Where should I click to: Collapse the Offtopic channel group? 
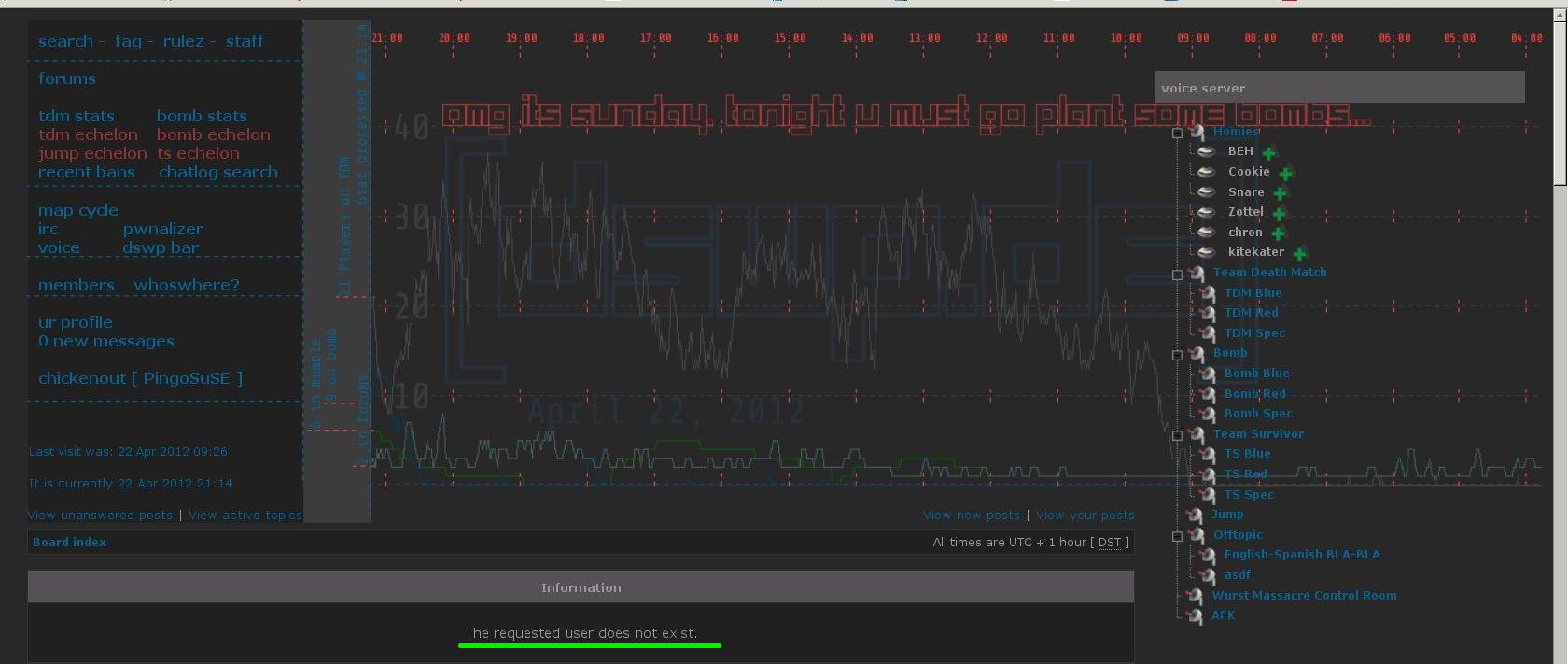[x=1177, y=536]
